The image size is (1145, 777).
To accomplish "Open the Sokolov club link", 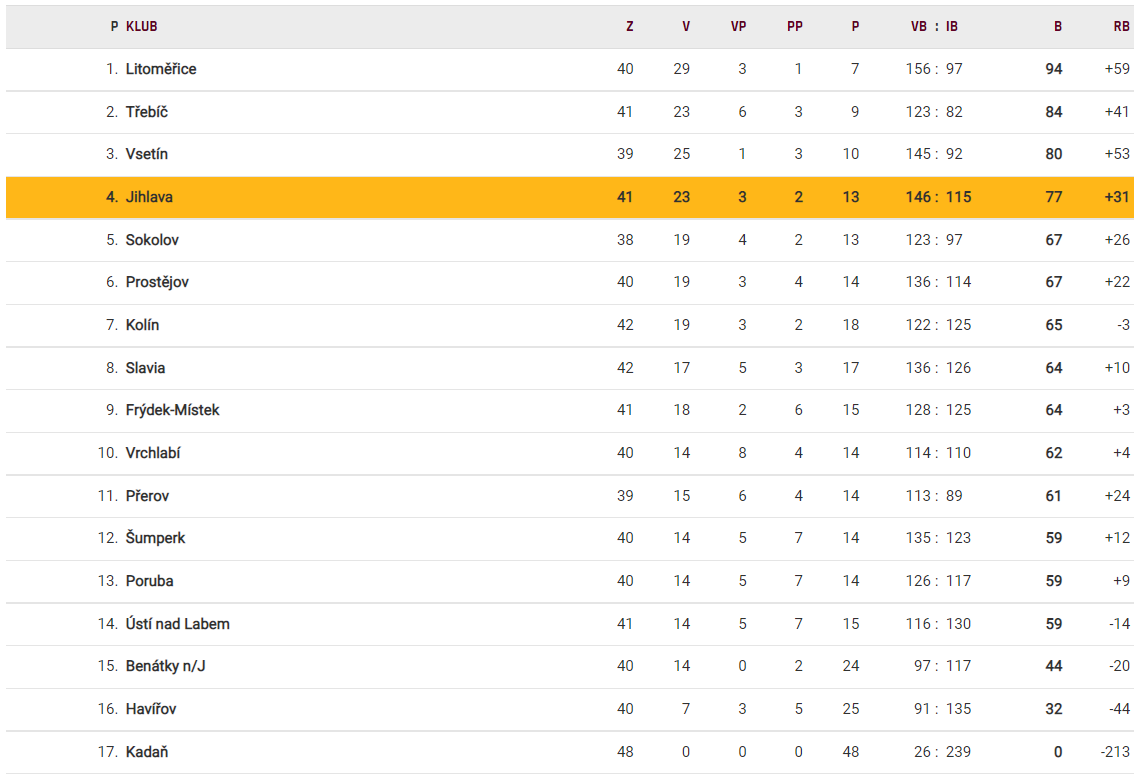I will pos(153,240).
